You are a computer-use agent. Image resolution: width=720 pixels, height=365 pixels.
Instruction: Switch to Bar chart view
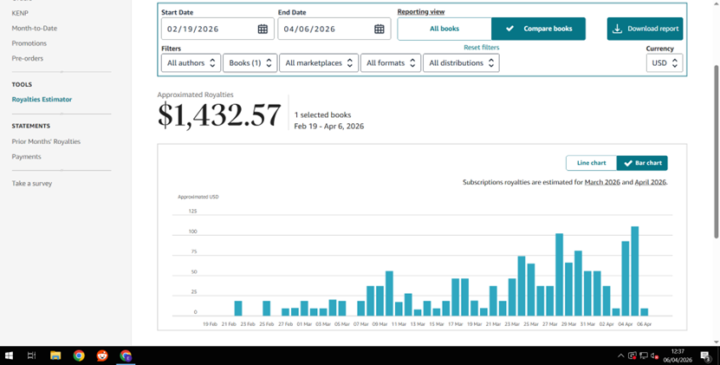click(x=642, y=163)
